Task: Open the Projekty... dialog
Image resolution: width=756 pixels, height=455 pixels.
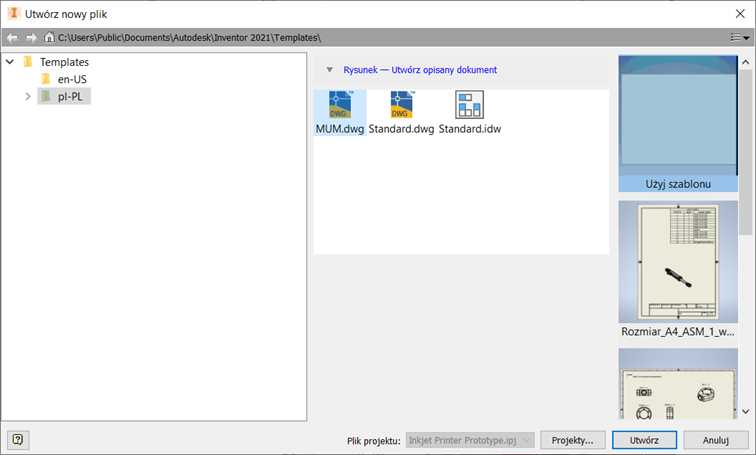Action: 573,439
